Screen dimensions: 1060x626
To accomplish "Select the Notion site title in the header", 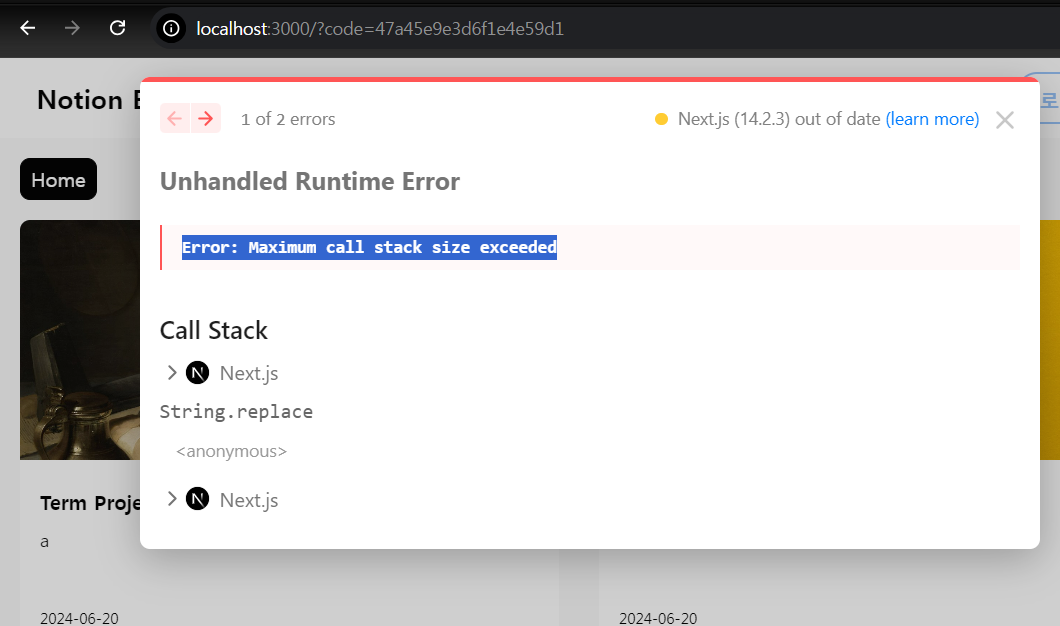I will (88, 100).
